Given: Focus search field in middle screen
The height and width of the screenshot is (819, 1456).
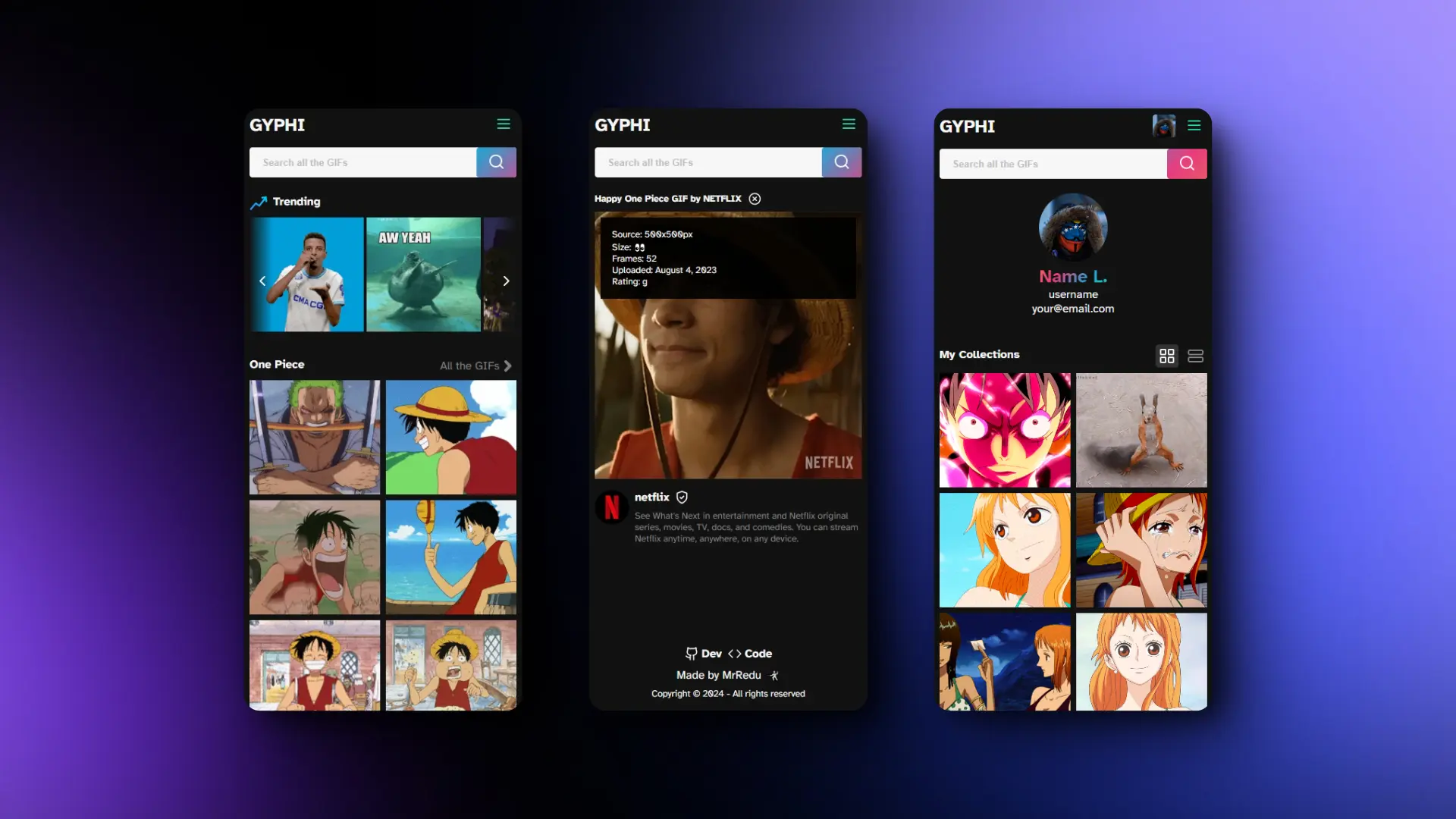Looking at the screenshot, I should 708,162.
